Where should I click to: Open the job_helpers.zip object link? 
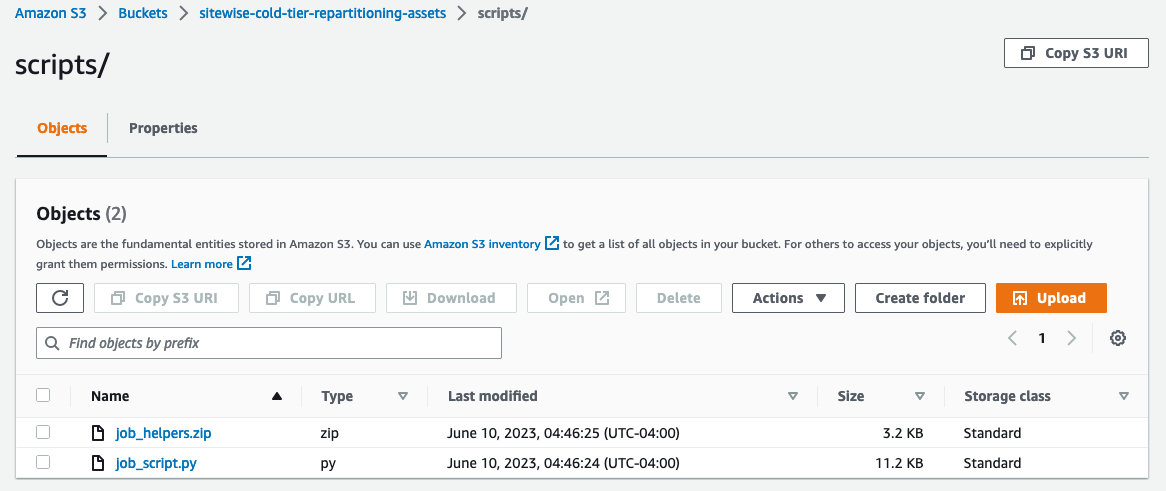click(x=164, y=433)
